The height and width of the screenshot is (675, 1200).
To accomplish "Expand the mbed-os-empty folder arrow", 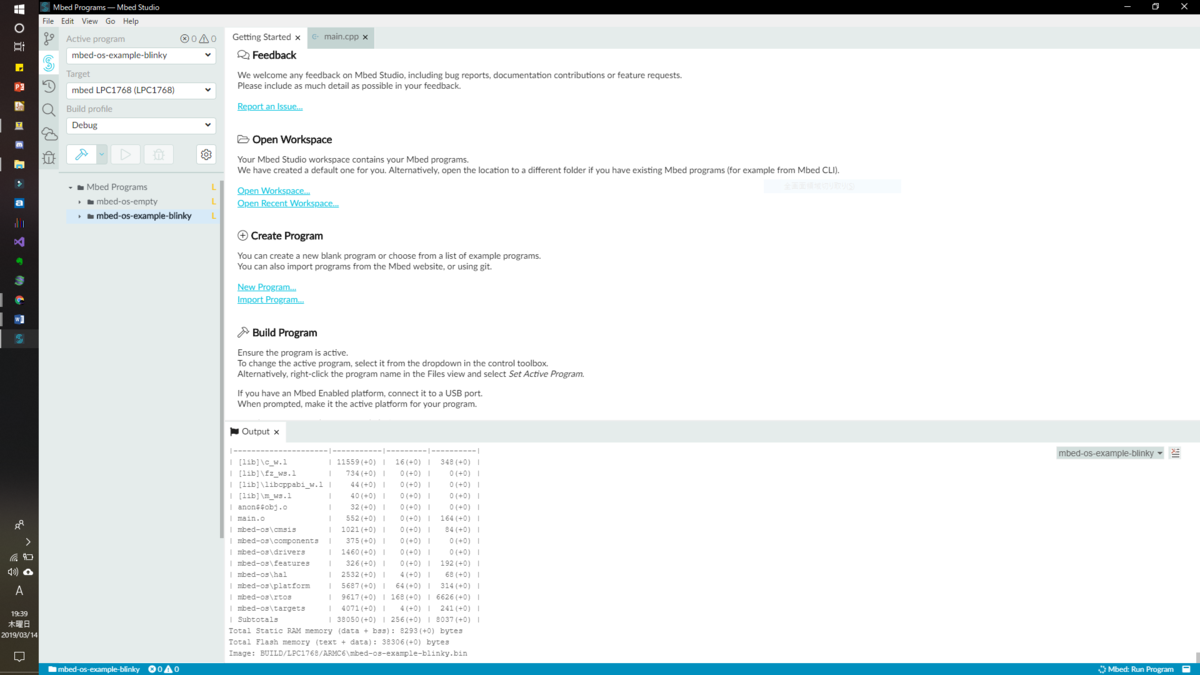I will (x=80, y=202).
